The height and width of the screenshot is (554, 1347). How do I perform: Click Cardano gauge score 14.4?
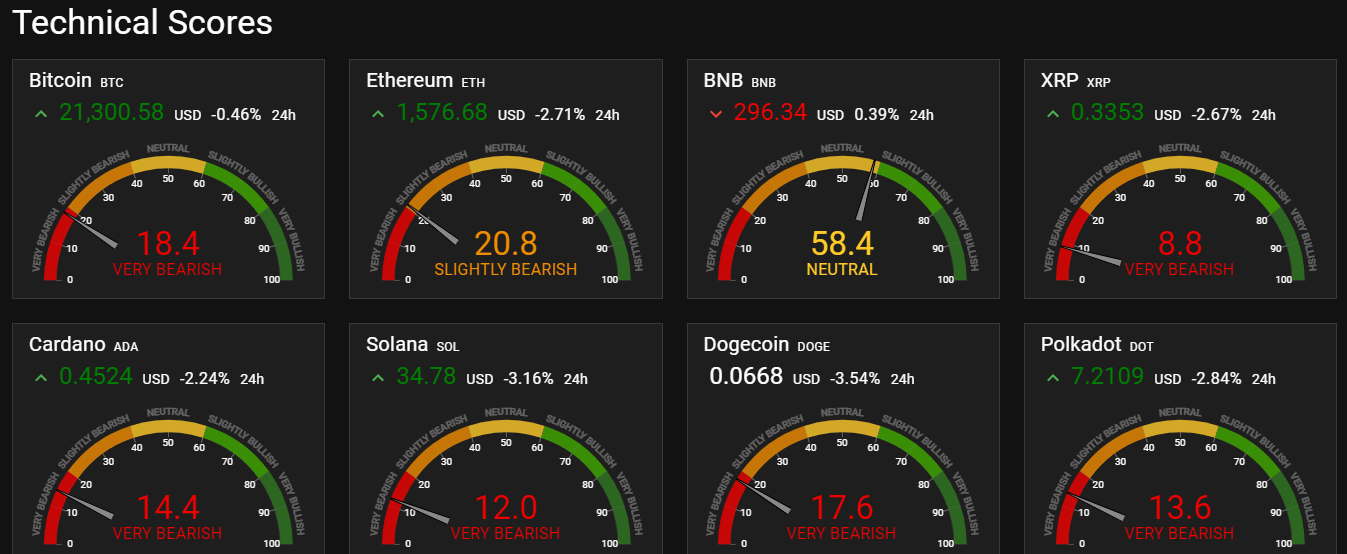pyautogui.click(x=168, y=508)
